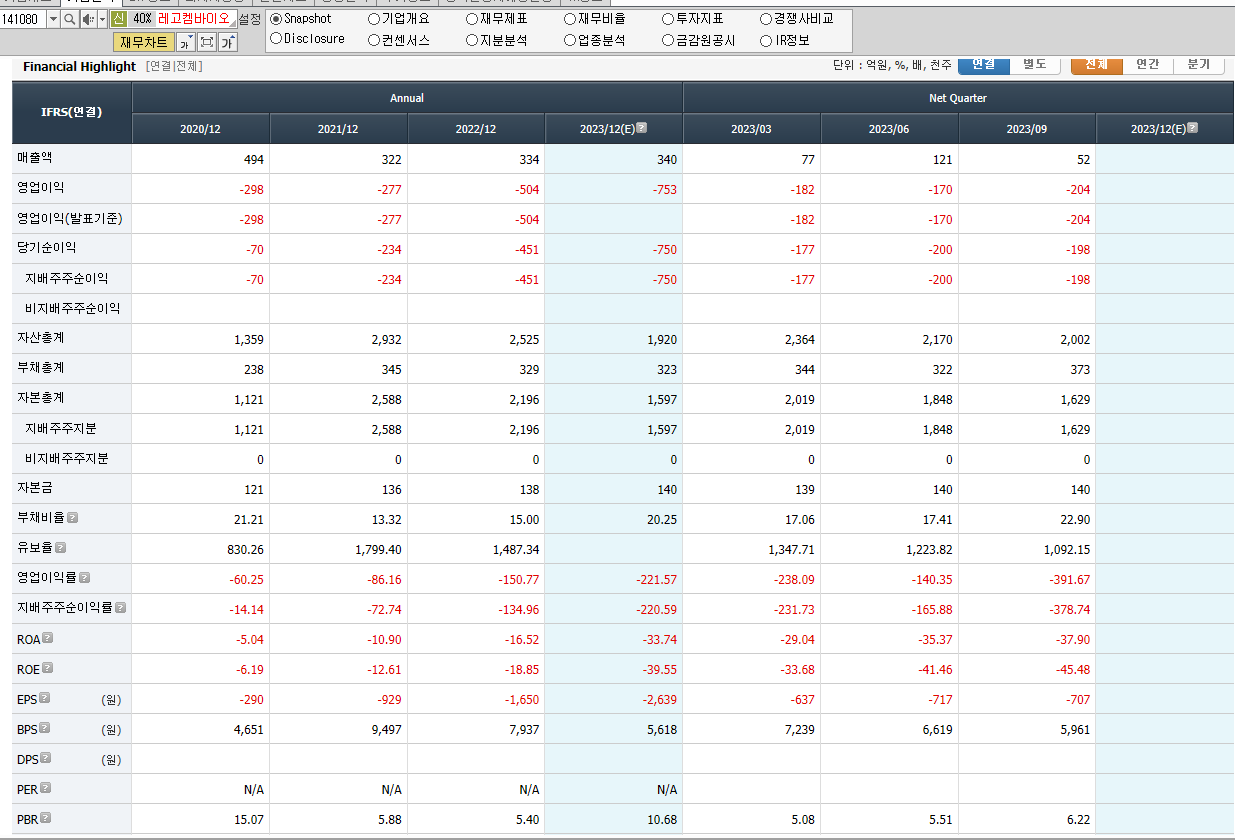Open help icon beside ROA

click(x=47, y=638)
